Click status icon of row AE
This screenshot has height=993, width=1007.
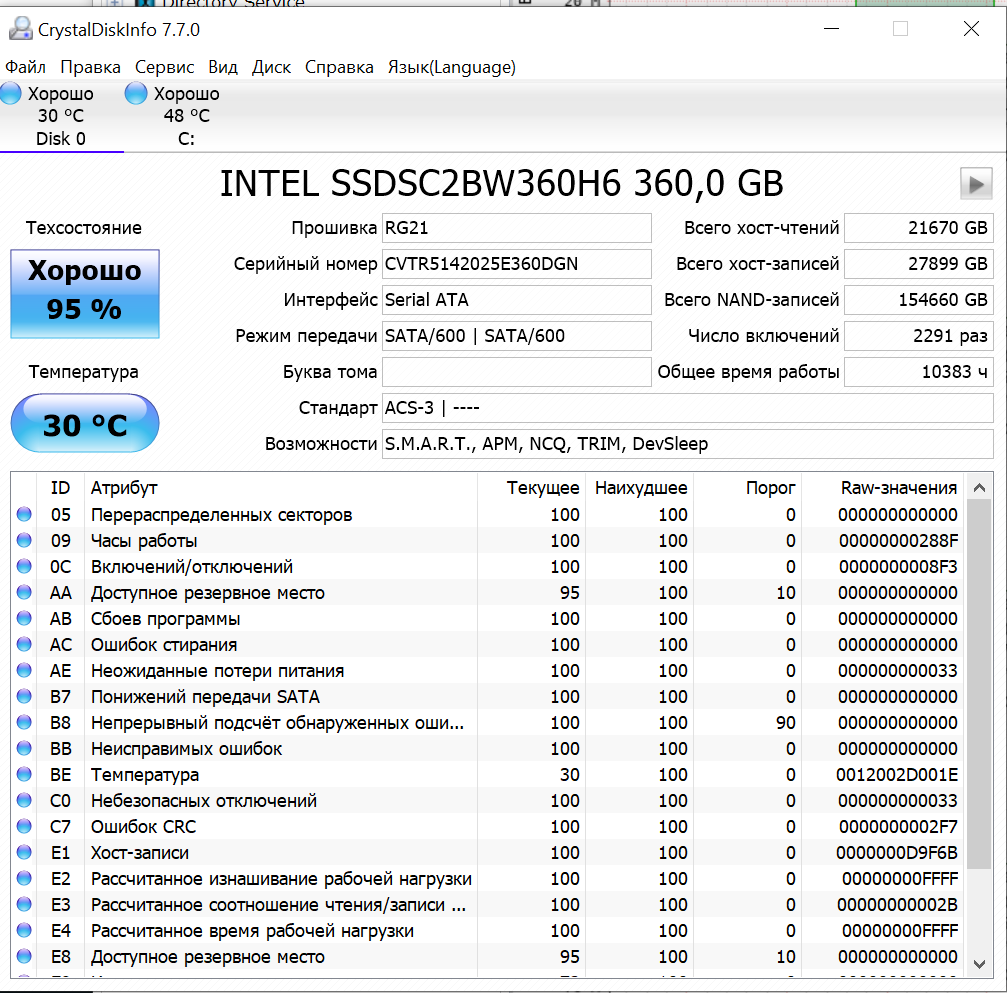tap(24, 670)
